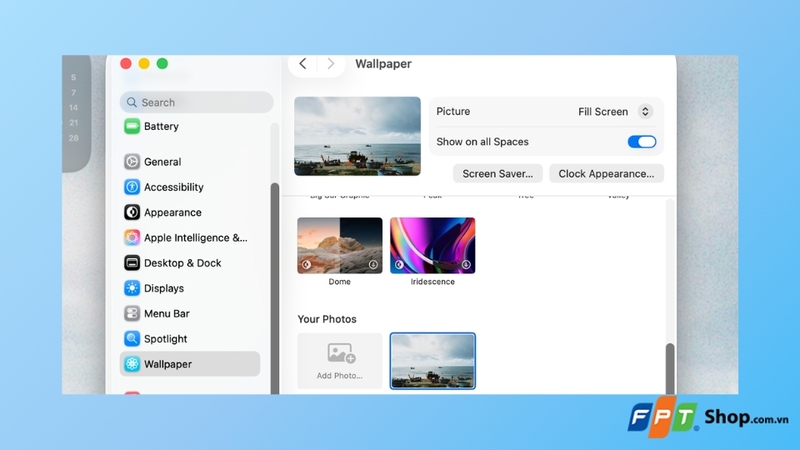Click the current wallpaper preview image
800x450 pixels.
(357, 136)
